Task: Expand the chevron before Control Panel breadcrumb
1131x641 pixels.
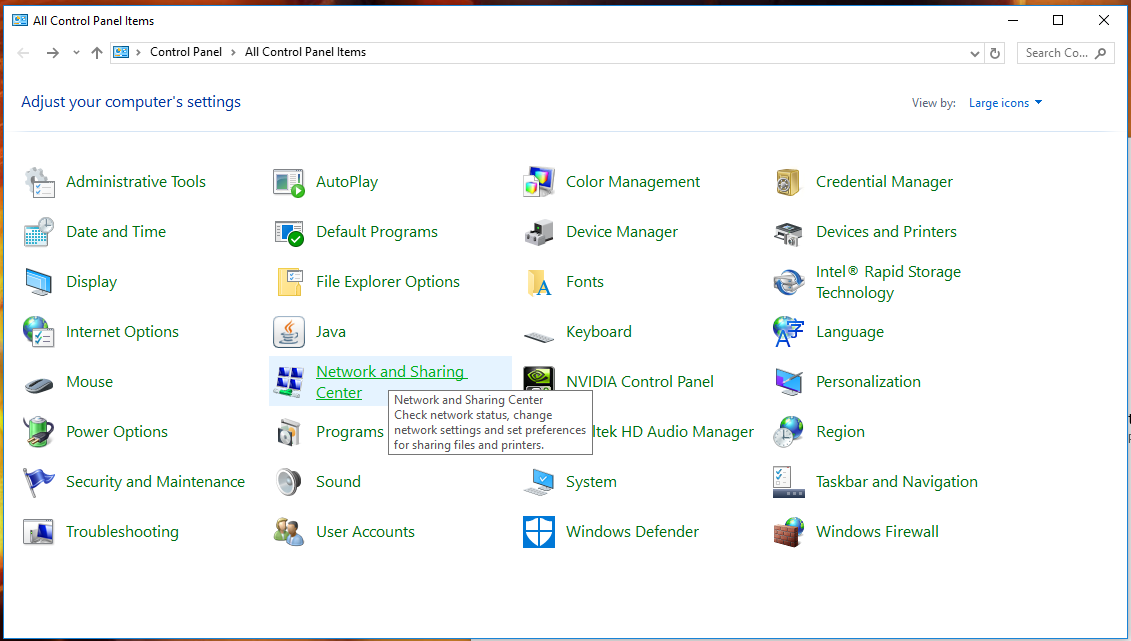Action: point(138,53)
